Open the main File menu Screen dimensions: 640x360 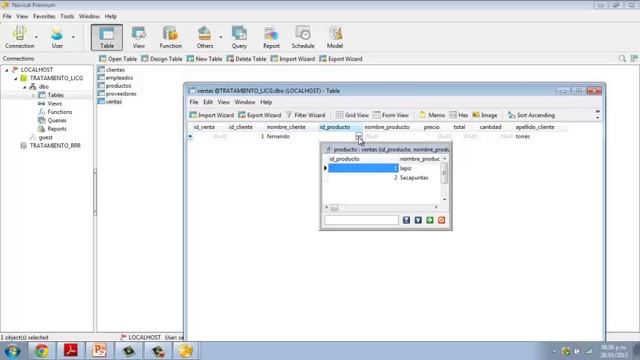coord(7,16)
